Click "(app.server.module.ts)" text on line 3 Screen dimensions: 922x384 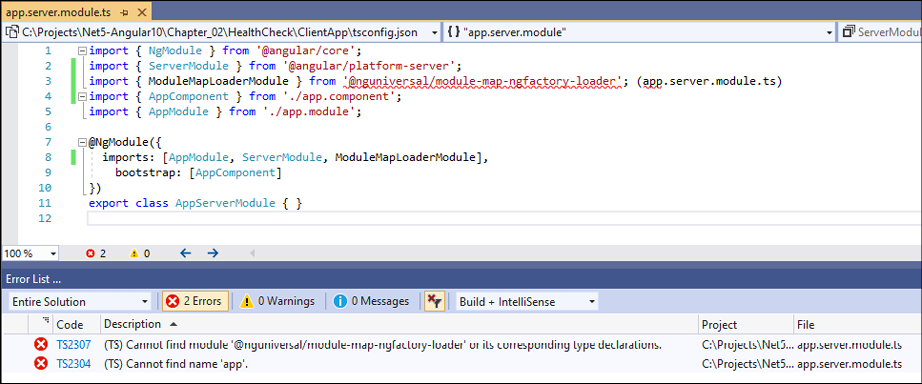(x=709, y=81)
